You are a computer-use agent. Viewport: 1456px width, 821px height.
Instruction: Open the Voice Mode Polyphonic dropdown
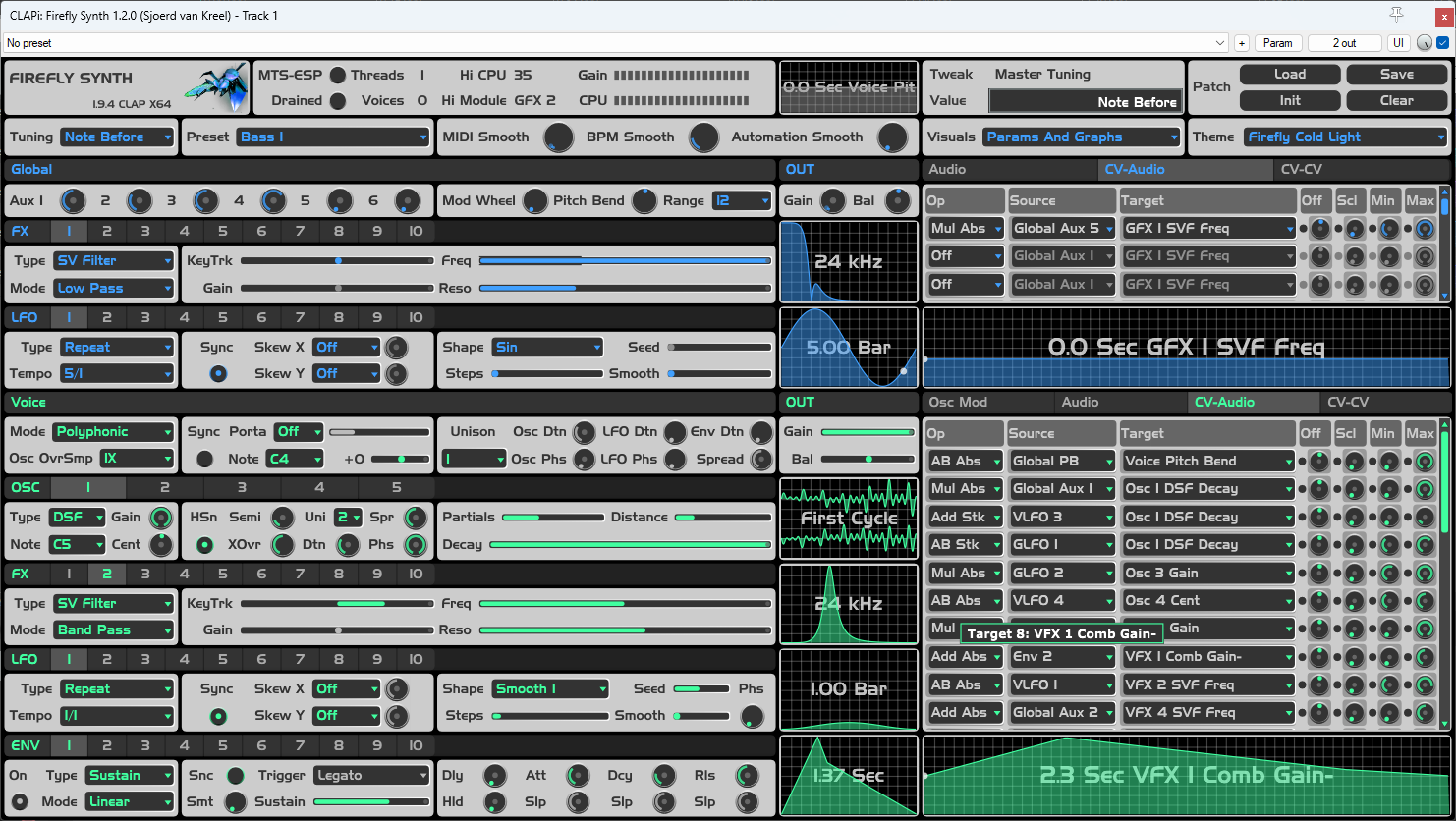point(113,432)
